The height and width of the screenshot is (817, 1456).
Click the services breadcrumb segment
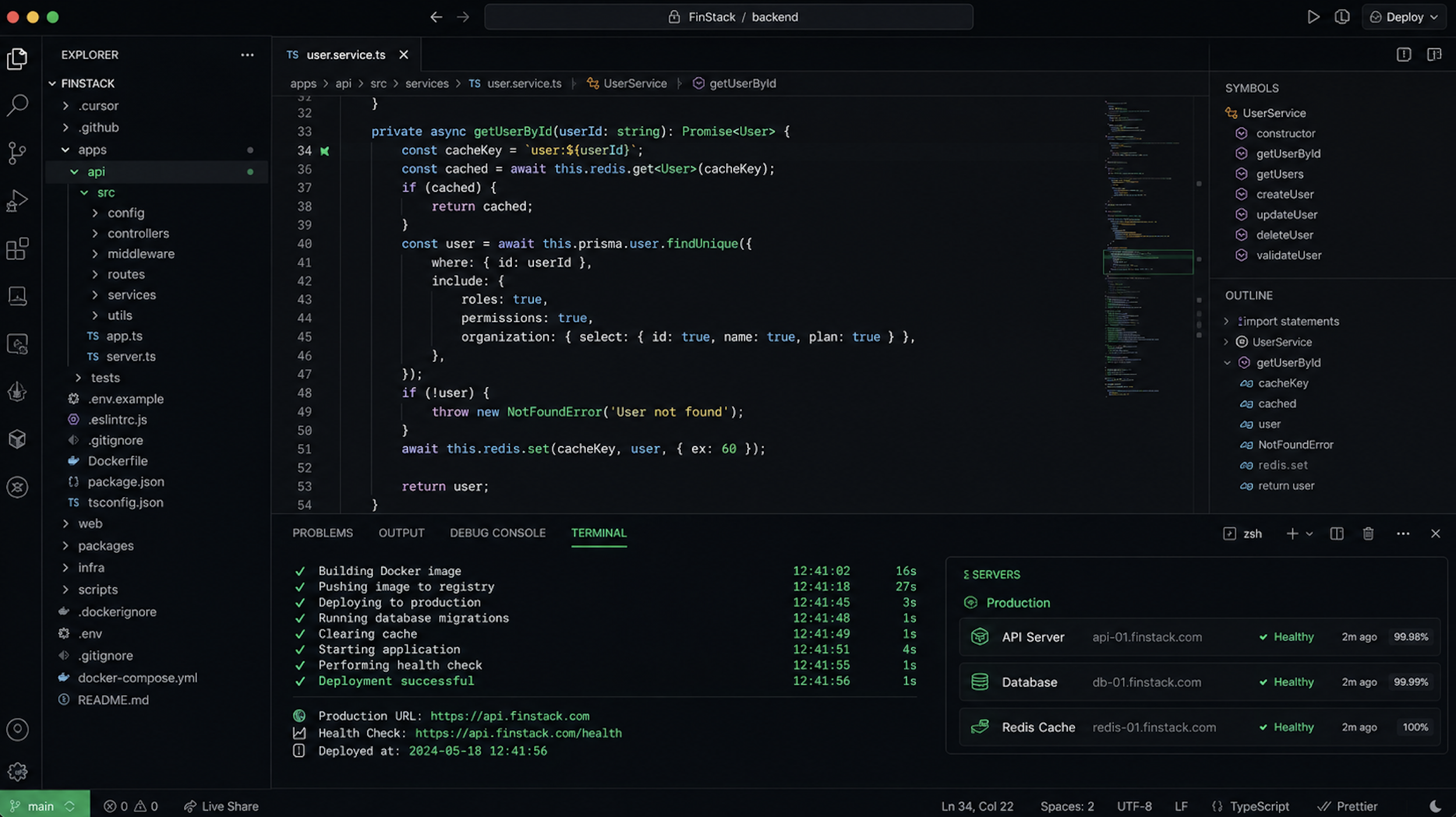[x=427, y=83]
